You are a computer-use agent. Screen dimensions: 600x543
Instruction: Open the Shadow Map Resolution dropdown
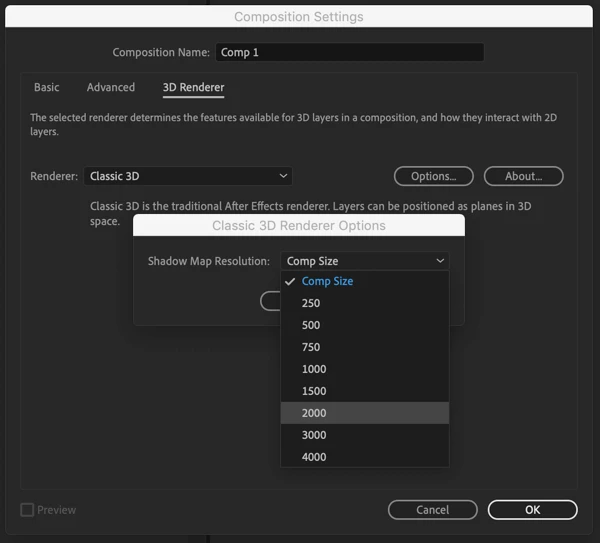tap(365, 261)
